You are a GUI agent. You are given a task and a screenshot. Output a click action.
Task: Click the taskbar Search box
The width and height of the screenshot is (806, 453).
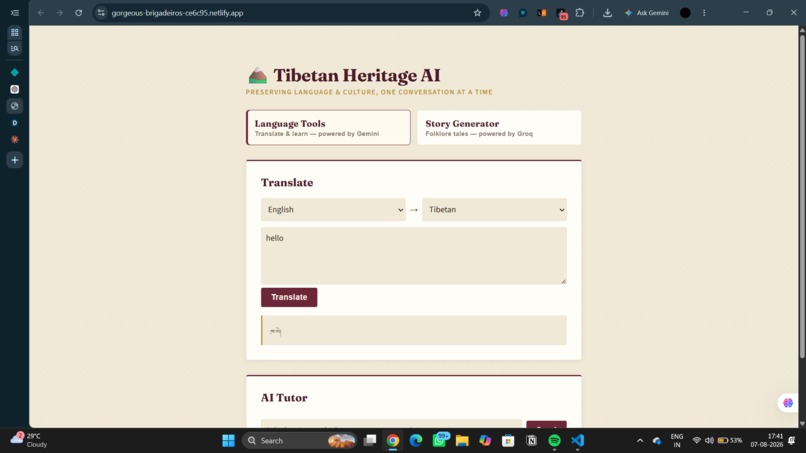click(x=300, y=441)
